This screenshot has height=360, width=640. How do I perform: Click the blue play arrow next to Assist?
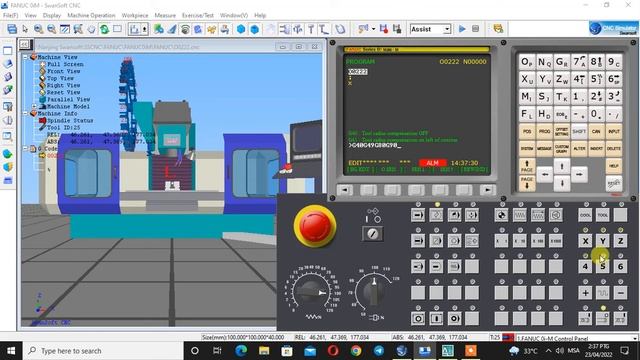462,29
